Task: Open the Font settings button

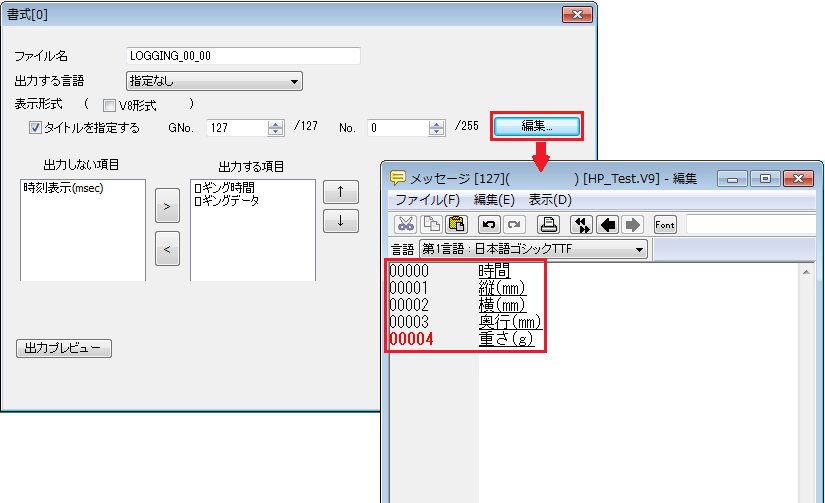Action: pyautogui.click(x=666, y=224)
